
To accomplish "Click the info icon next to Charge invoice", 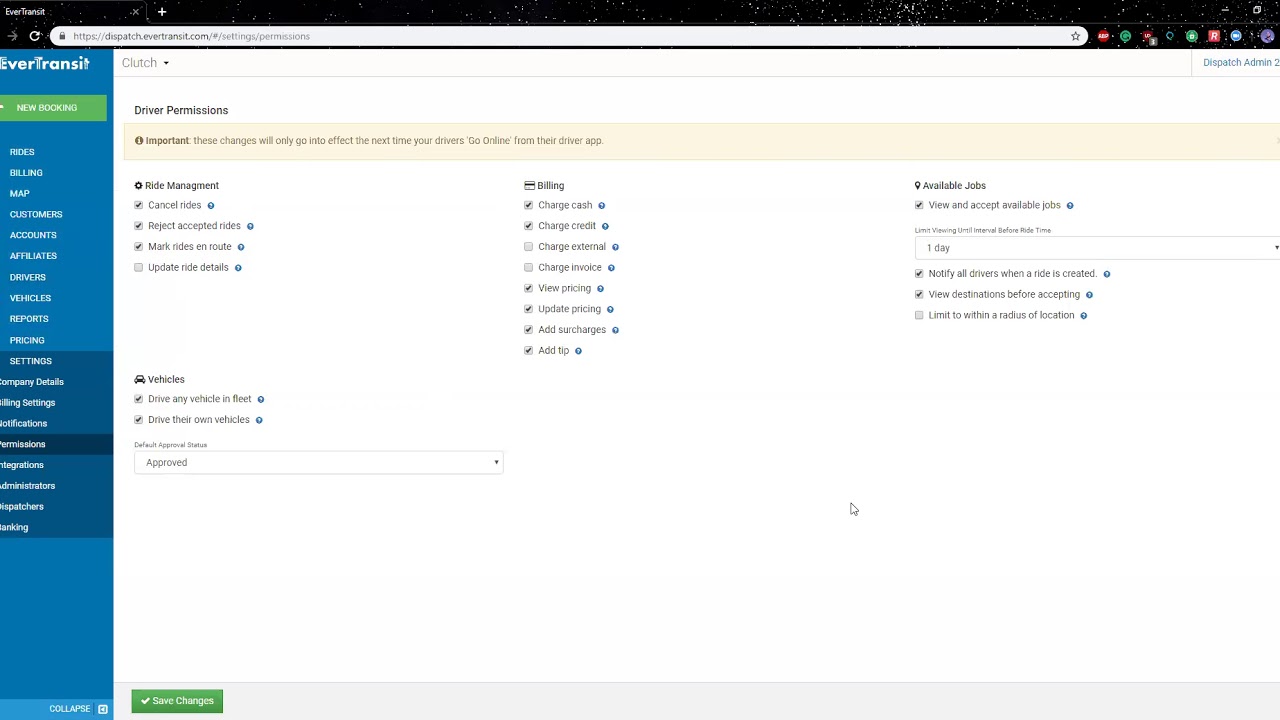I will pyautogui.click(x=611, y=268).
